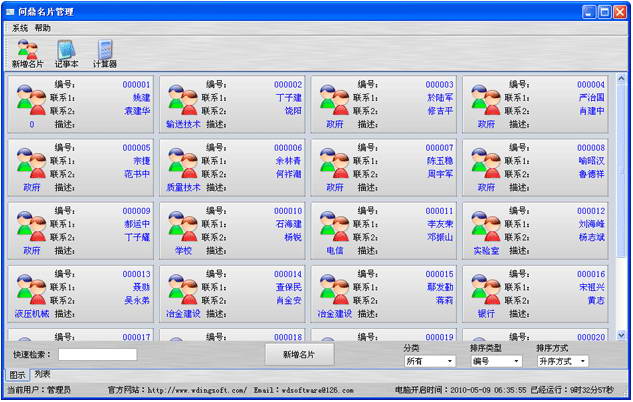Click the Email address wdsoftware@126.com

317,390
